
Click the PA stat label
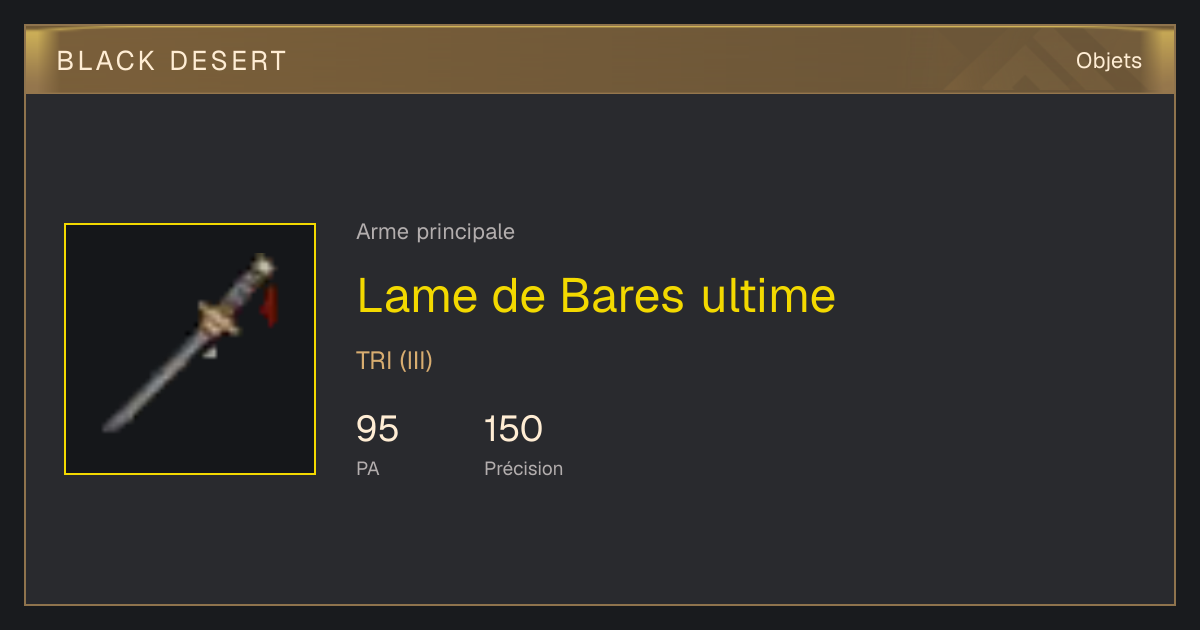point(367,468)
